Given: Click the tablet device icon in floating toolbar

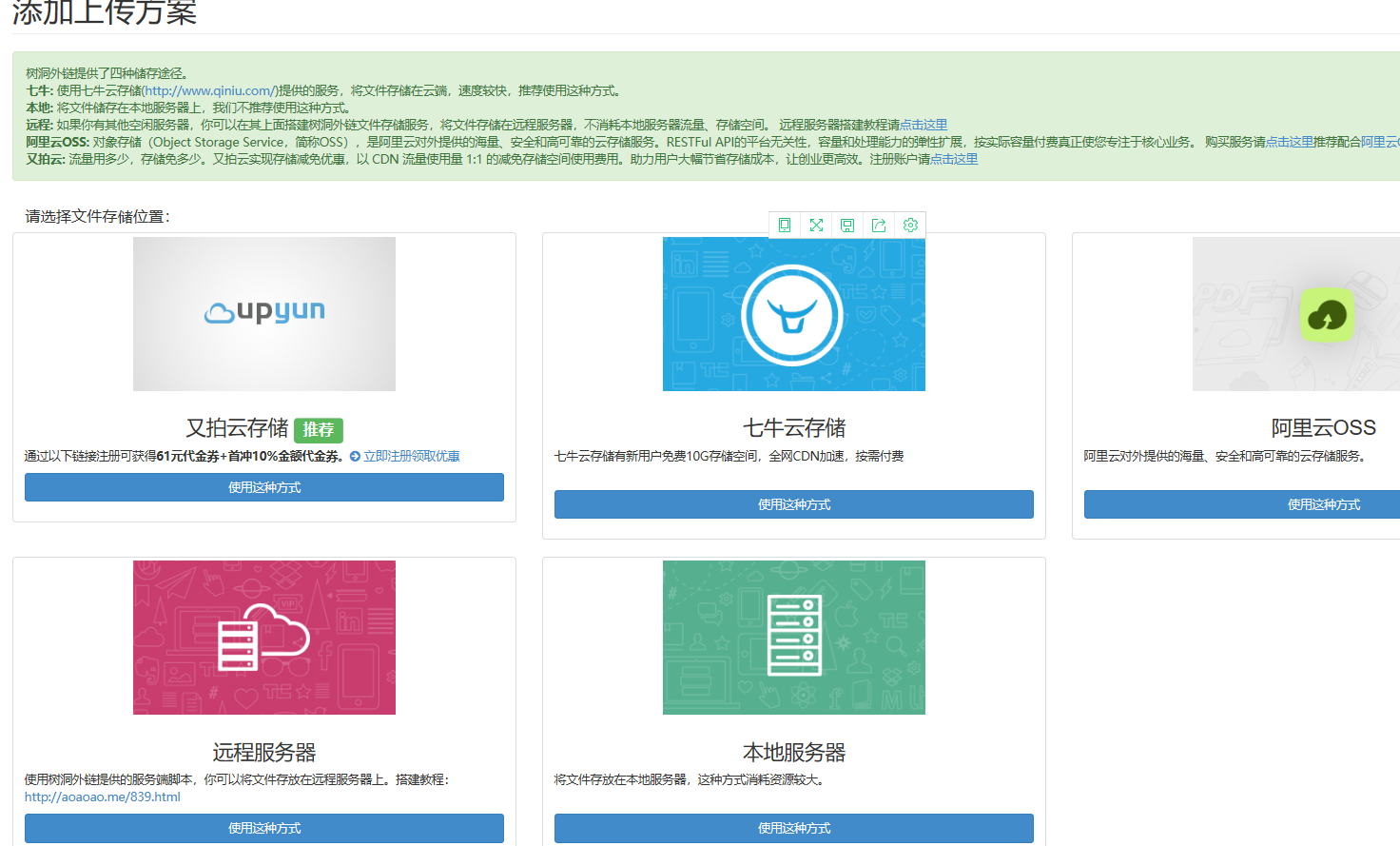Looking at the screenshot, I should [785, 226].
